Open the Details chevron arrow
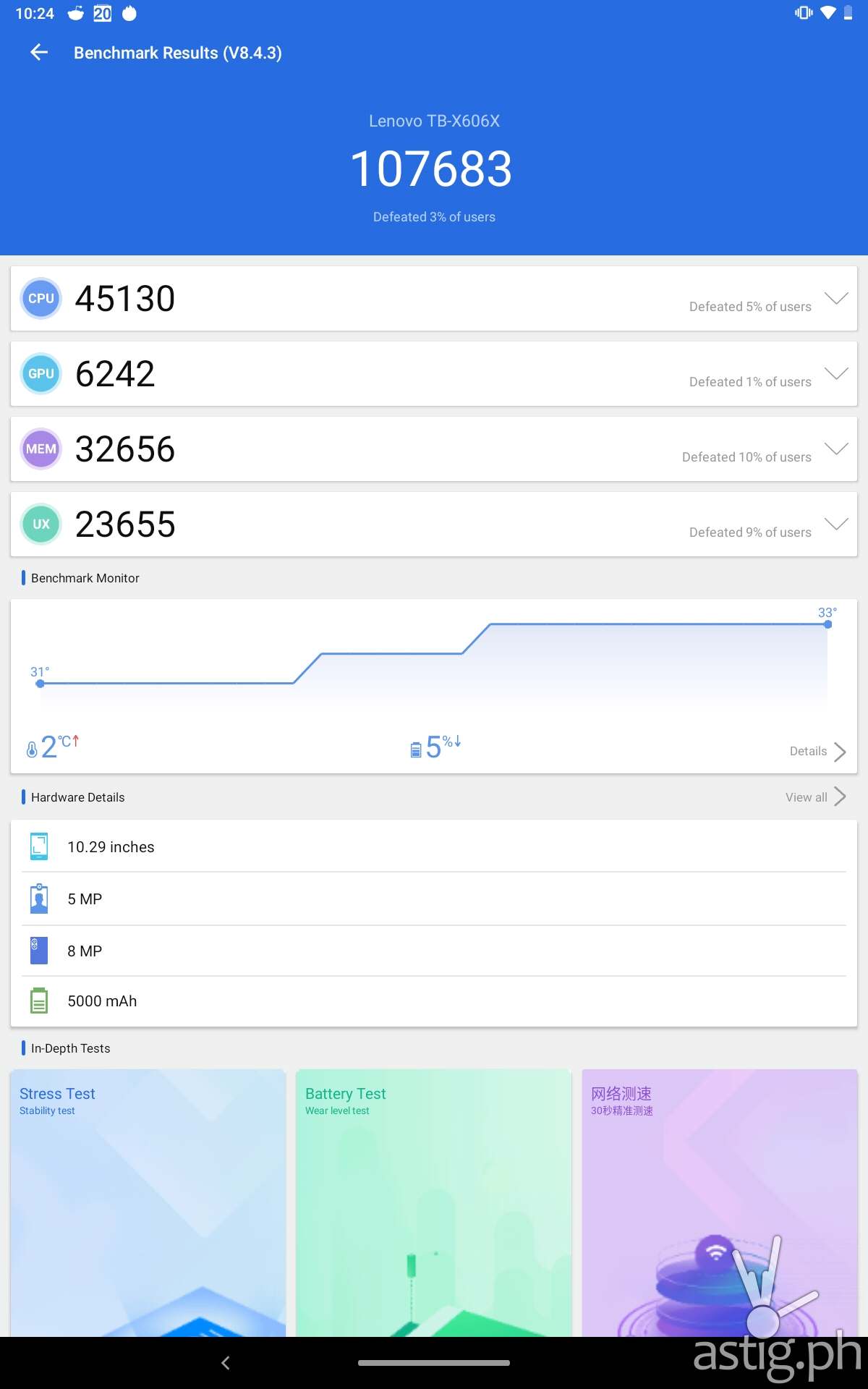This screenshot has height=1389, width=868. tap(840, 752)
